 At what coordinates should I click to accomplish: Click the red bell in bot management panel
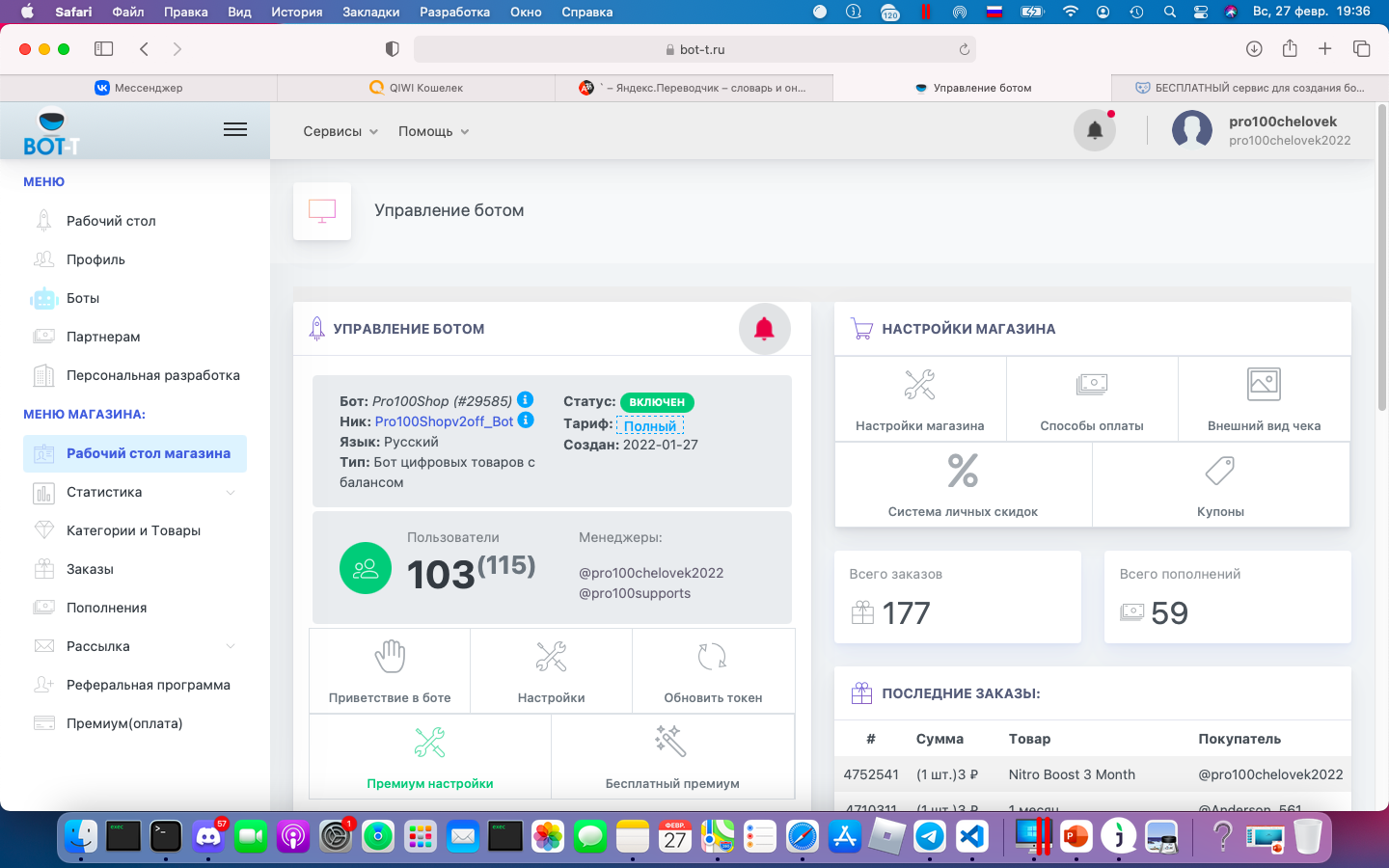click(764, 329)
